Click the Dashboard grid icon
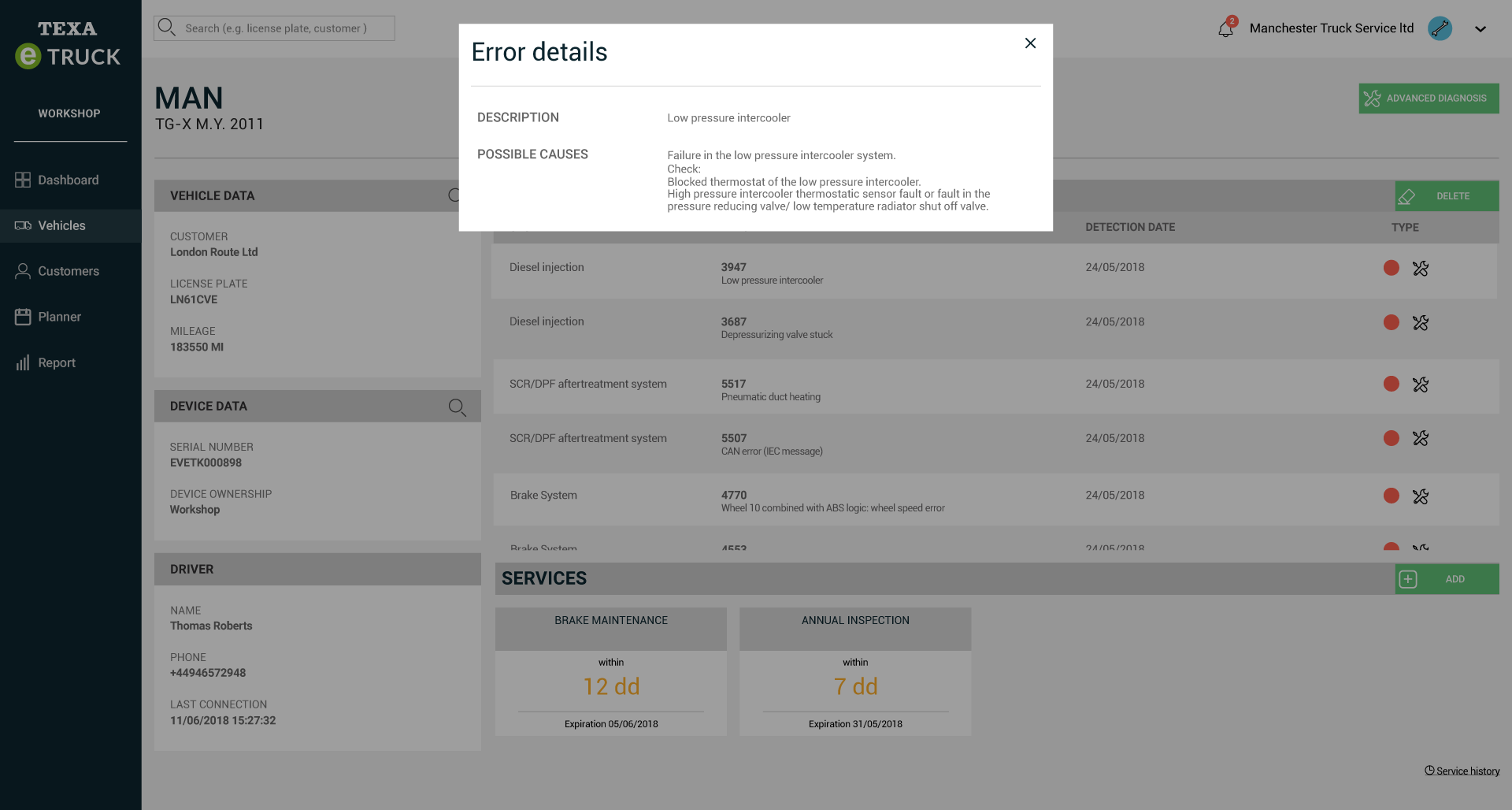The image size is (1512, 810). click(x=23, y=180)
